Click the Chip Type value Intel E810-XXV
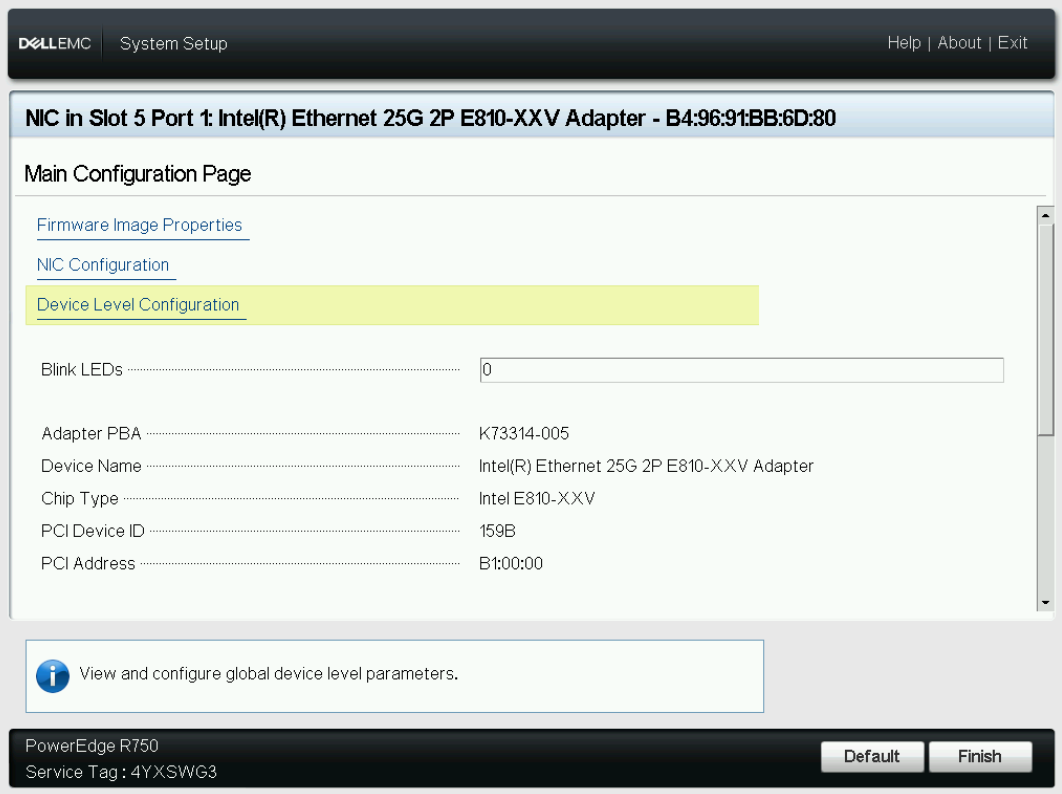1062x794 pixels. point(537,499)
